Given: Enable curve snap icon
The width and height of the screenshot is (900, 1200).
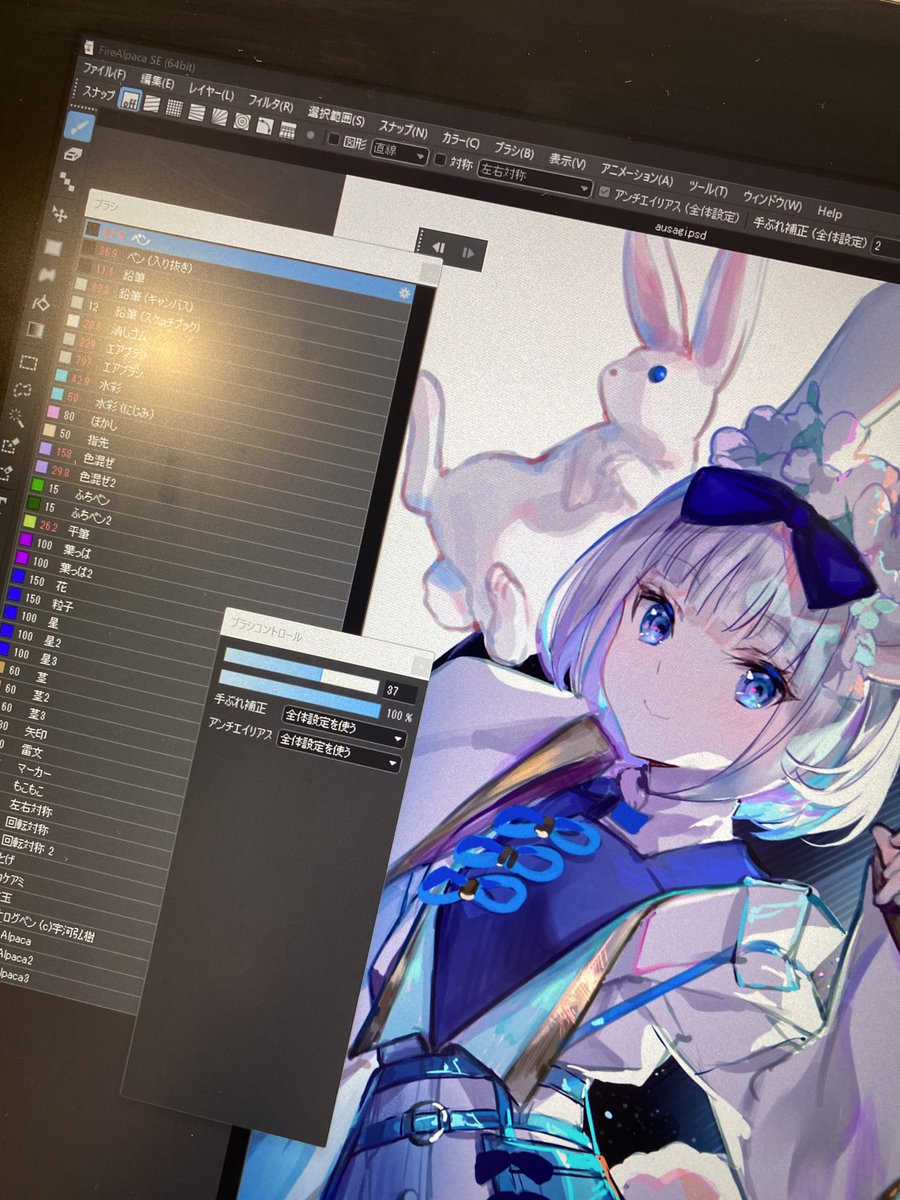Looking at the screenshot, I should [x=264, y=126].
